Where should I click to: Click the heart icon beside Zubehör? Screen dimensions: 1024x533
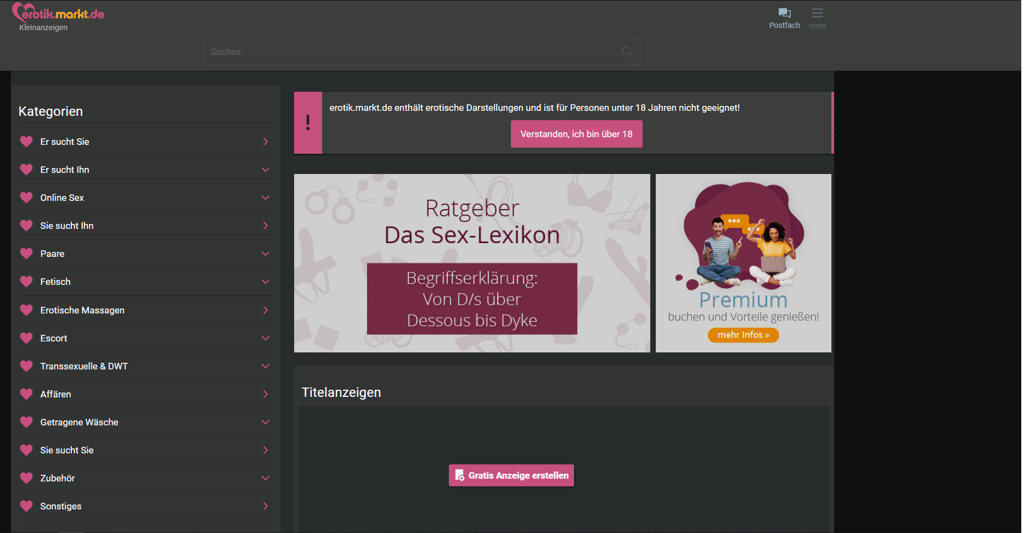click(26, 477)
